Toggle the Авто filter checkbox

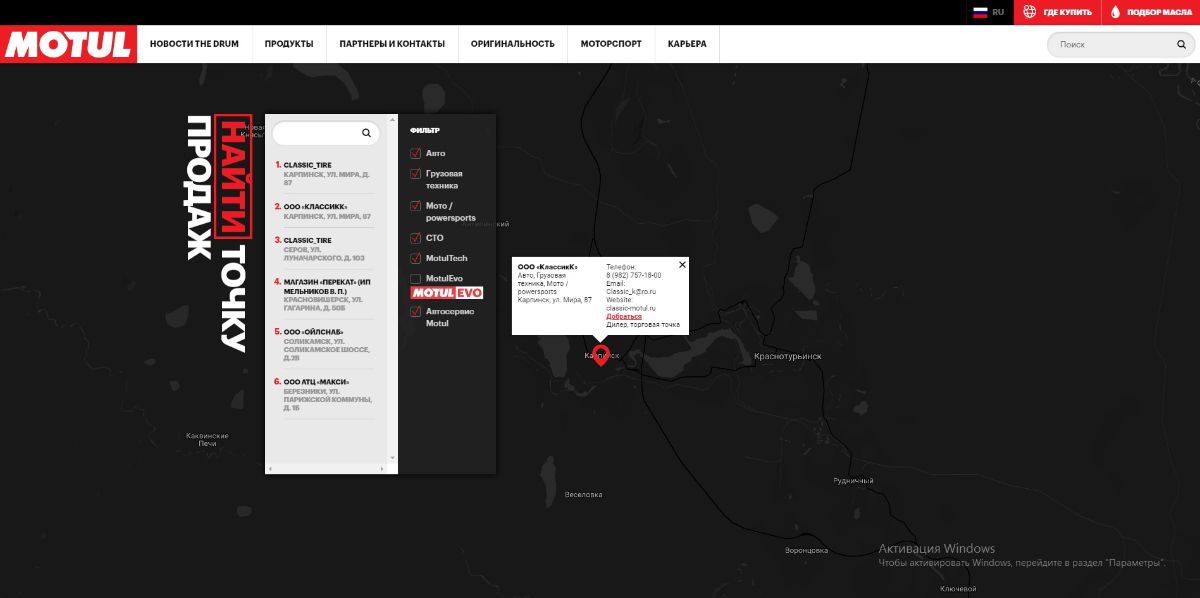coord(416,153)
